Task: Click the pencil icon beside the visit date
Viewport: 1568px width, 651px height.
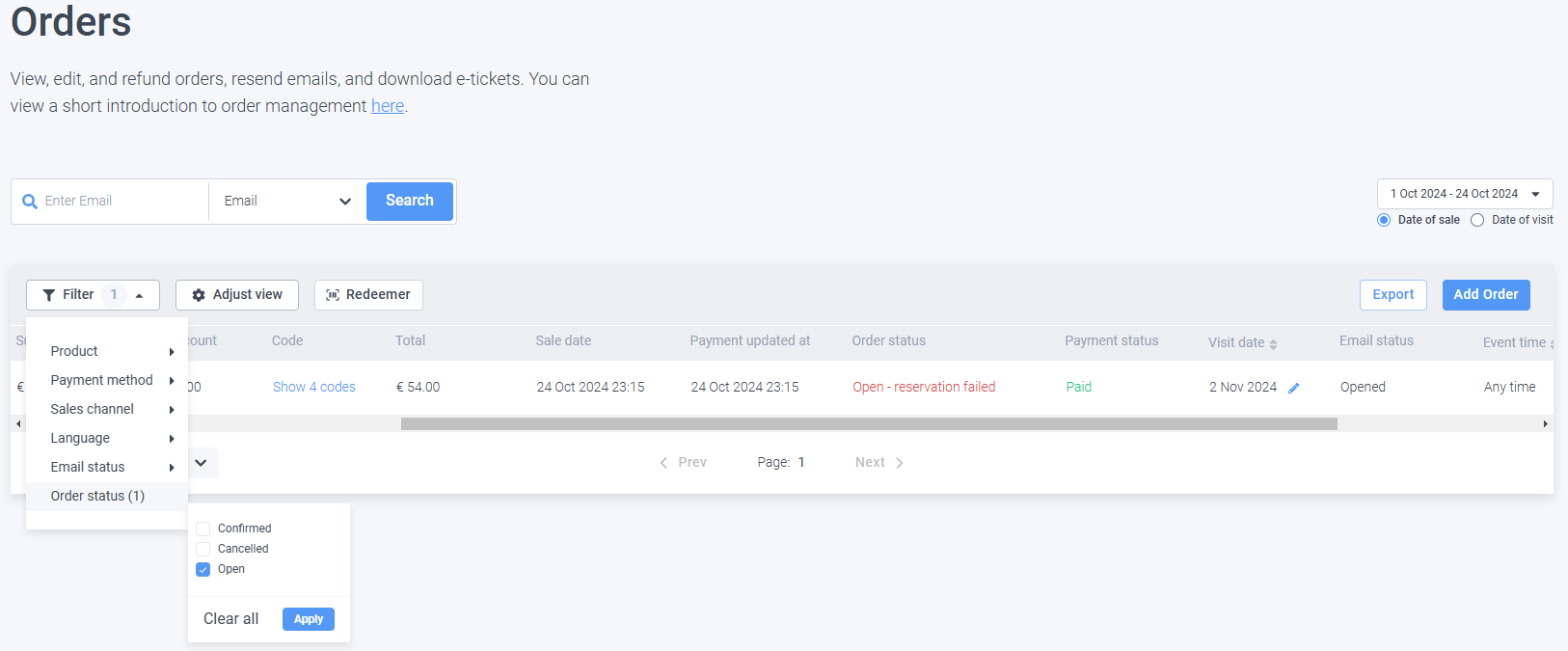Action: click(x=1294, y=388)
